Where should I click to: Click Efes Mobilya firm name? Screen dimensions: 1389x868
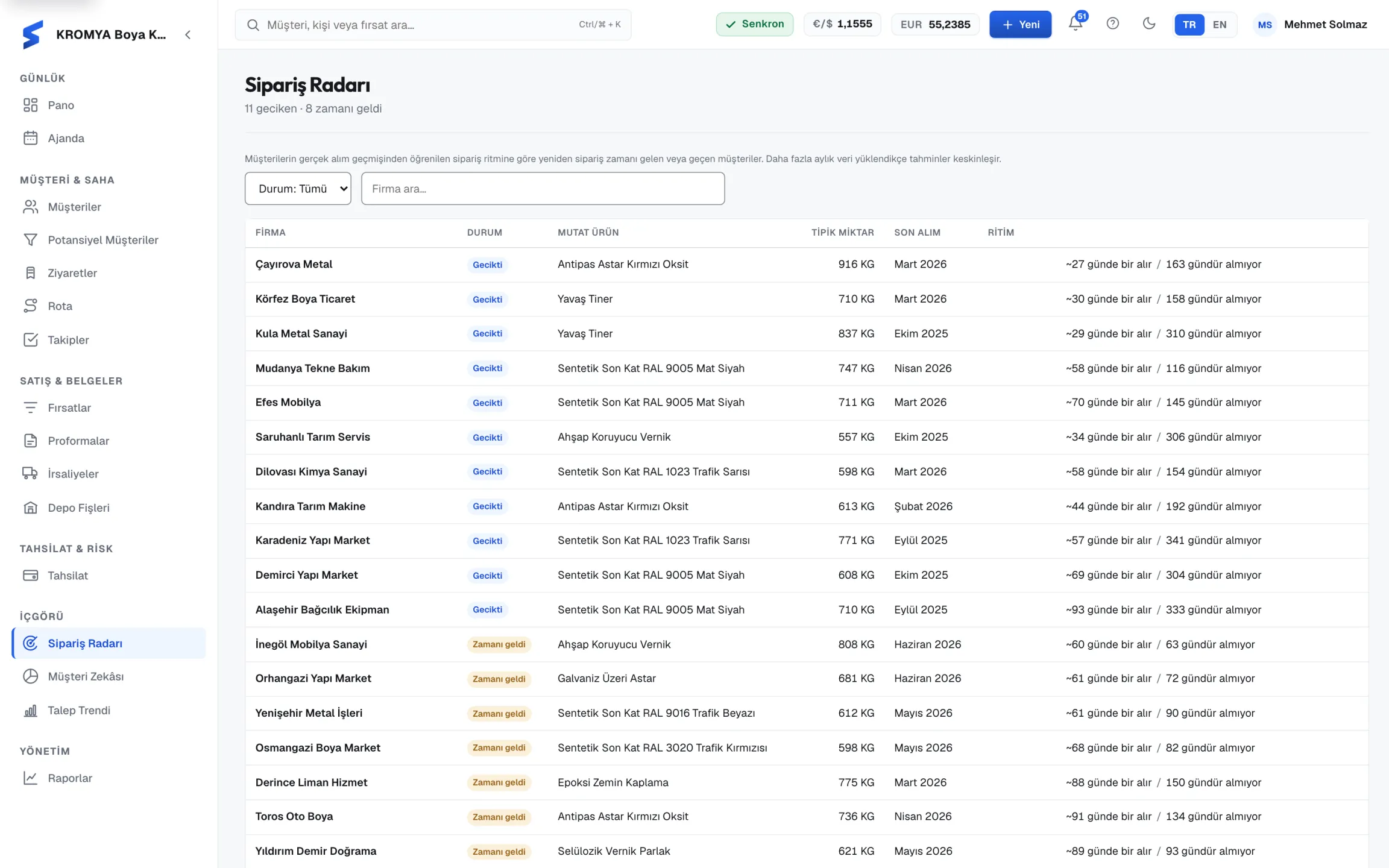[288, 402]
